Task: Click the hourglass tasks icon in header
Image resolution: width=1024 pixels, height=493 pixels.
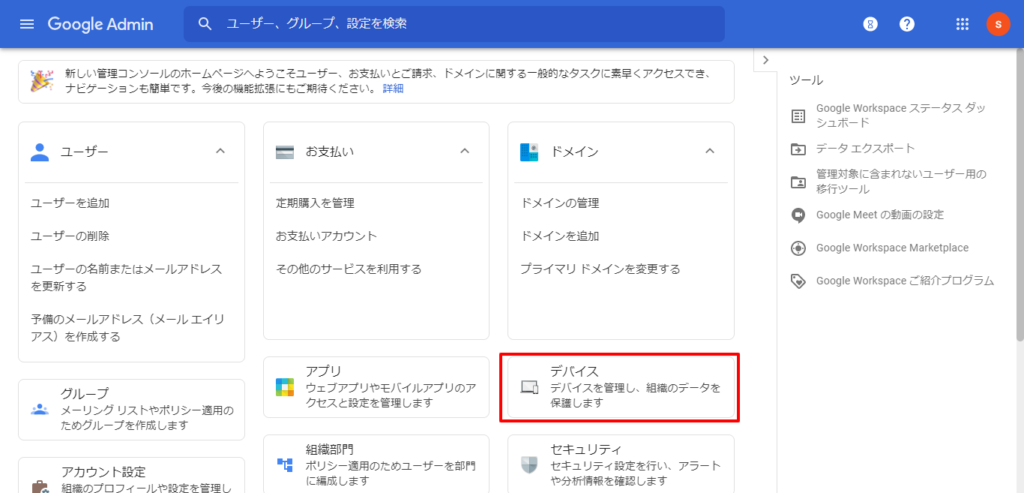Action: [x=870, y=24]
